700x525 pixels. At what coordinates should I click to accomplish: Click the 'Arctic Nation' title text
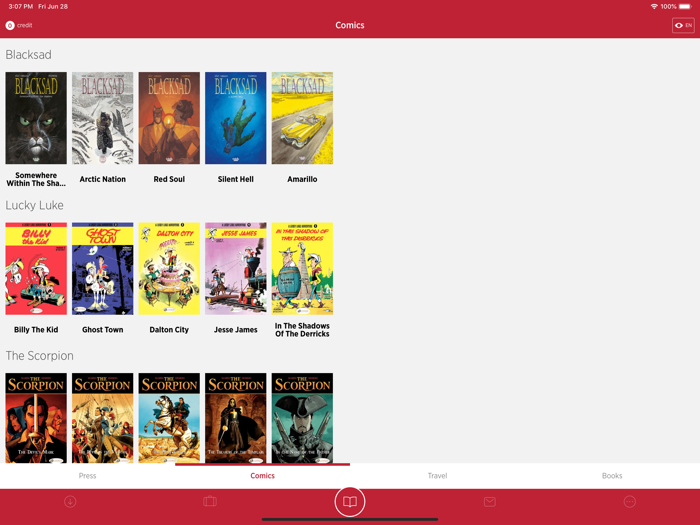click(x=103, y=179)
